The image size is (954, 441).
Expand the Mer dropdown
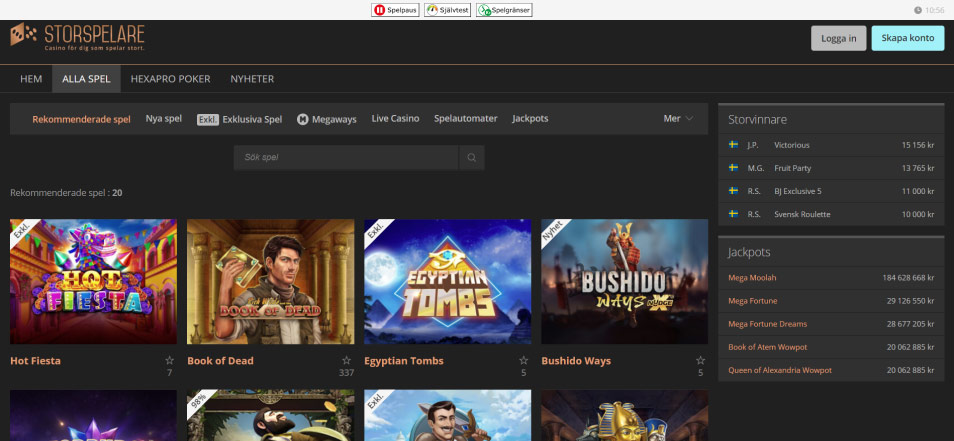pos(678,119)
